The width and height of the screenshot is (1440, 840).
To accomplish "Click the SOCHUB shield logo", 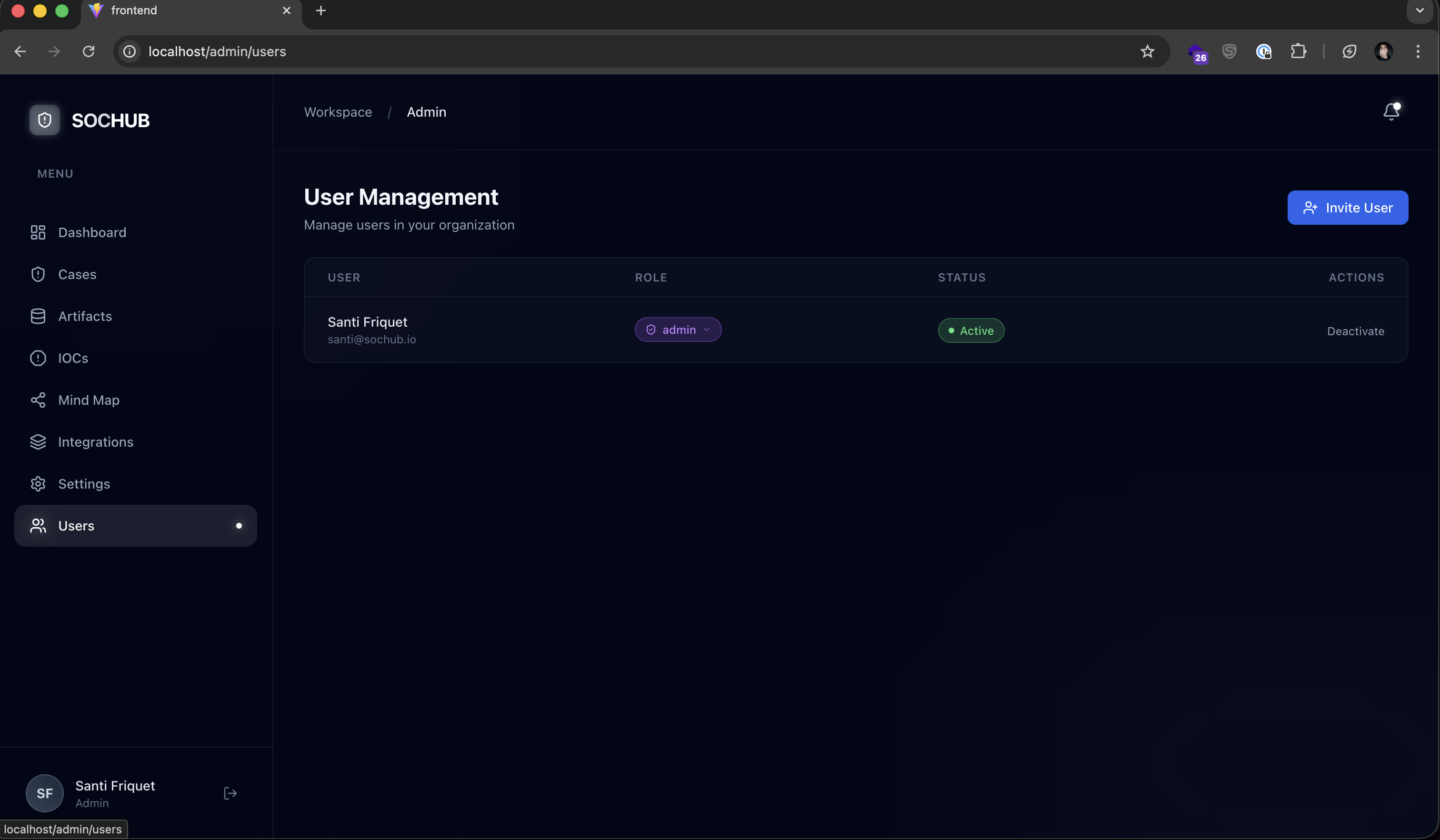I will (x=45, y=120).
